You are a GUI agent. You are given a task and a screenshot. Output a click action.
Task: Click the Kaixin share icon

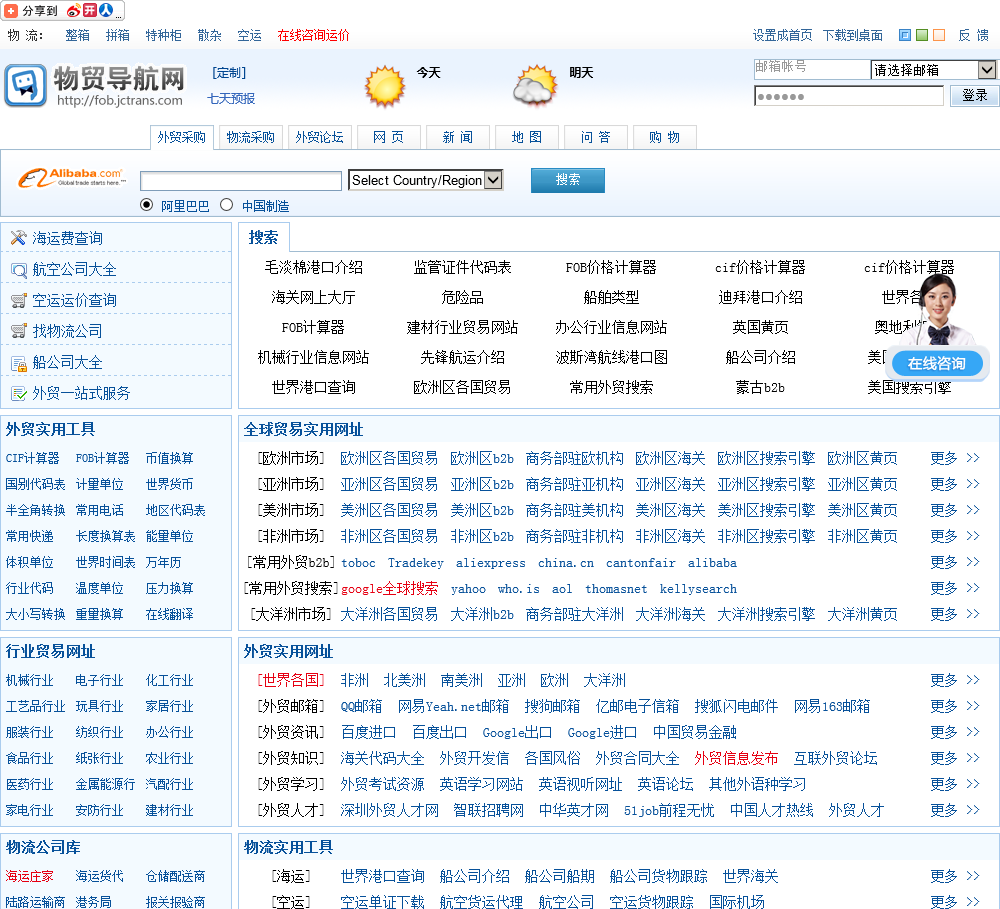pyautogui.click(x=90, y=11)
